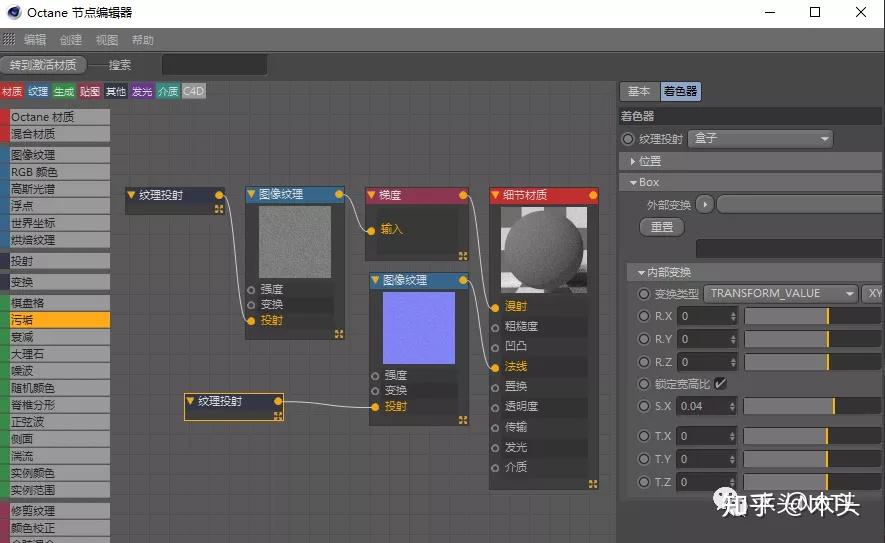885x543 pixels.
Task: Click 粗糙度 input port on 细节材质 node
Action: 495,327
